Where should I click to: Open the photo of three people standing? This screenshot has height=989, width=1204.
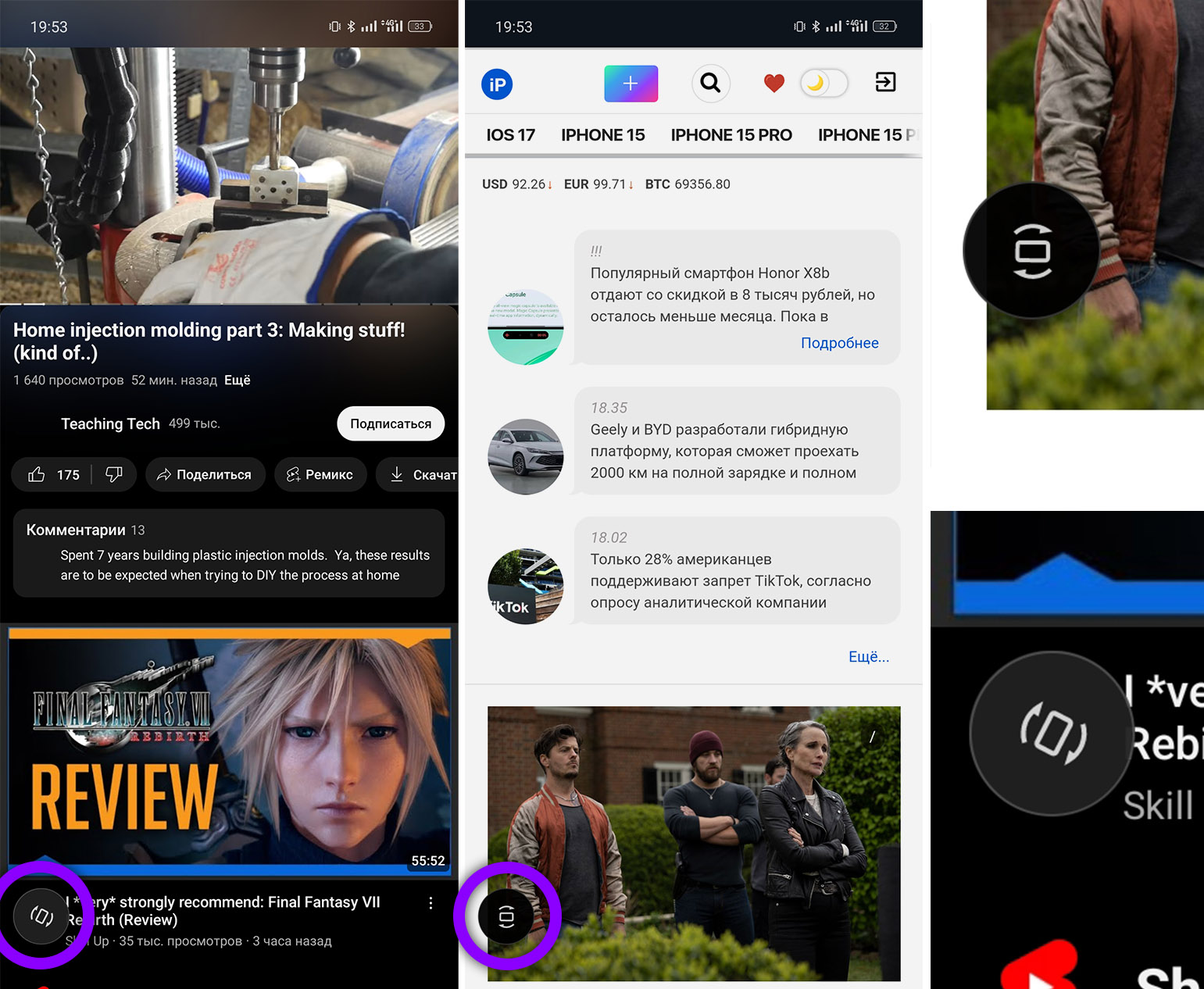(694, 844)
